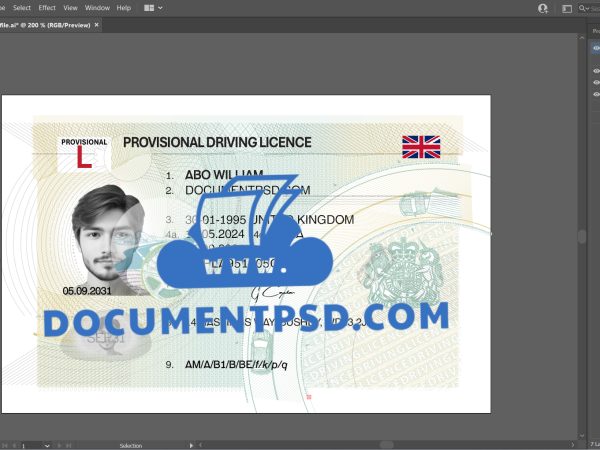The width and height of the screenshot is (600, 450).
Task: Open the Help menu
Action: (x=123, y=8)
